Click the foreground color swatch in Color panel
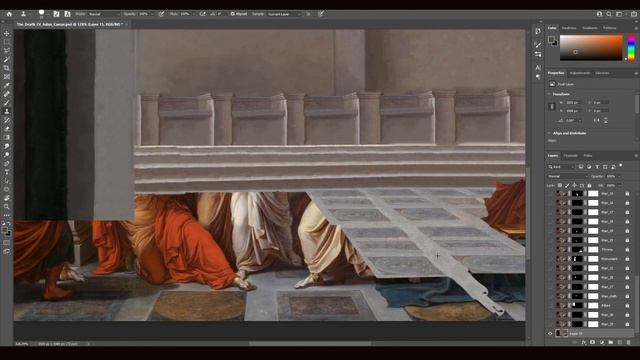Image resolution: width=640 pixels, height=360 pixels. 551,40
